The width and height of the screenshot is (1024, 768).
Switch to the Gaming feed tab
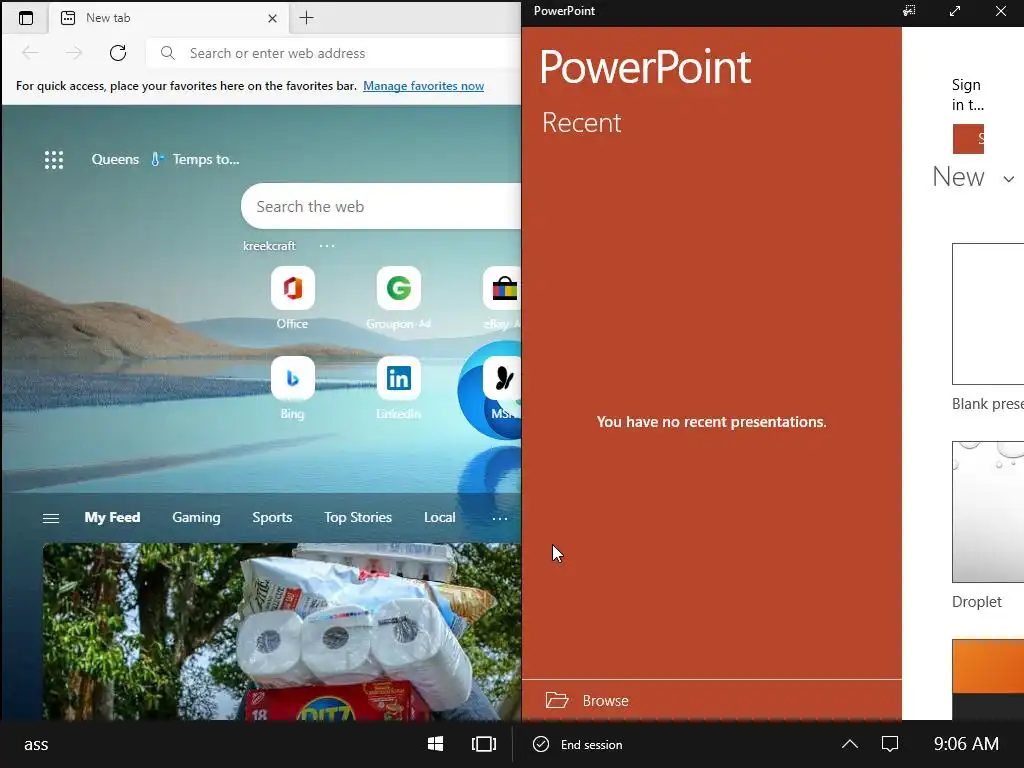click(196, 517)
